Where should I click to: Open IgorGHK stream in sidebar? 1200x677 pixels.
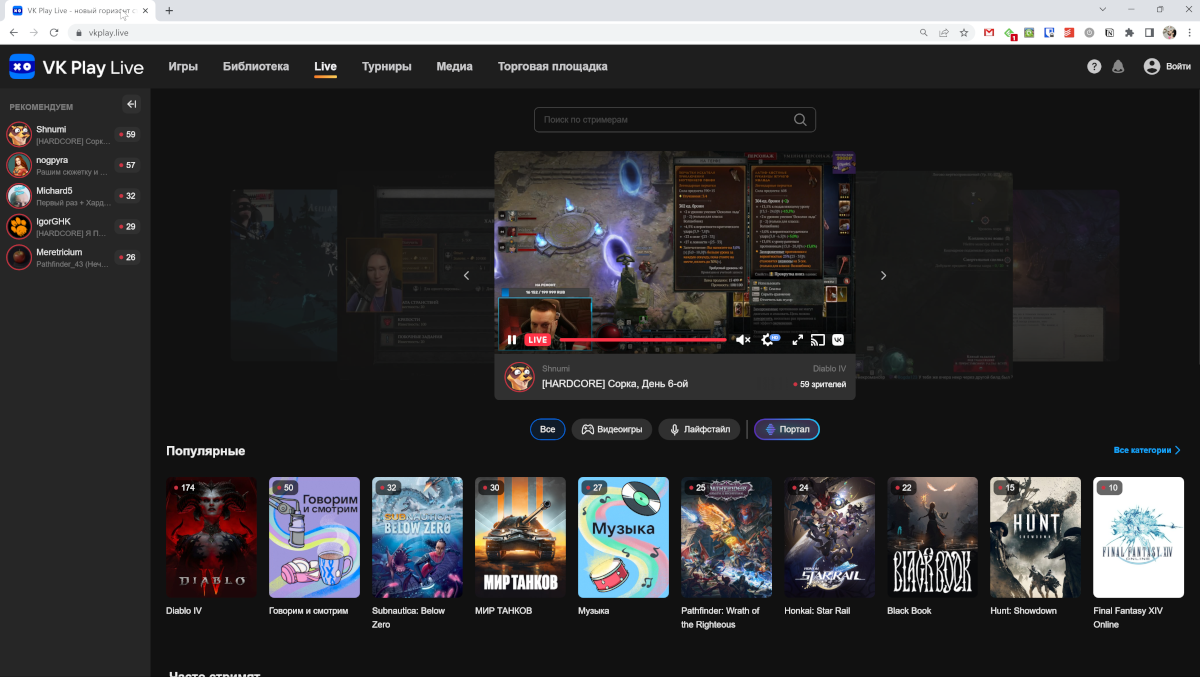[x=75, y=227]
